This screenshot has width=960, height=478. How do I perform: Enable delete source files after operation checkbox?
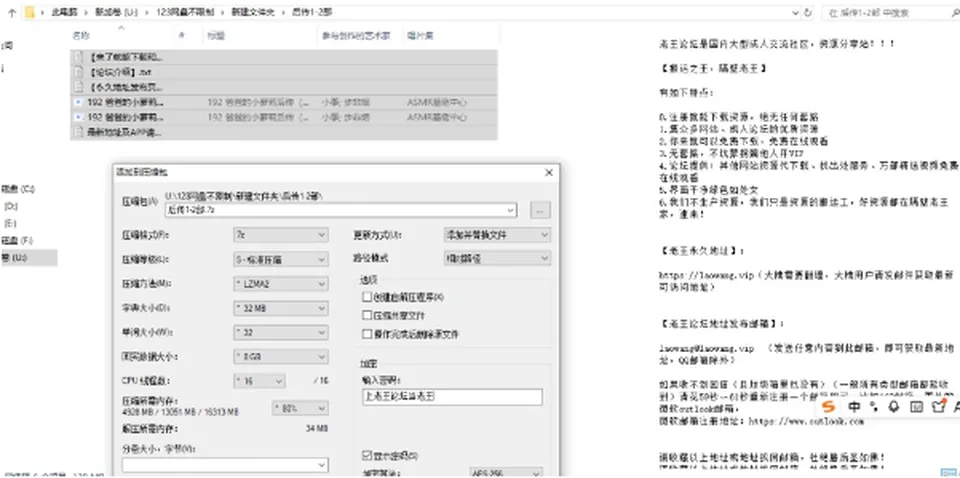pos(367,334)
